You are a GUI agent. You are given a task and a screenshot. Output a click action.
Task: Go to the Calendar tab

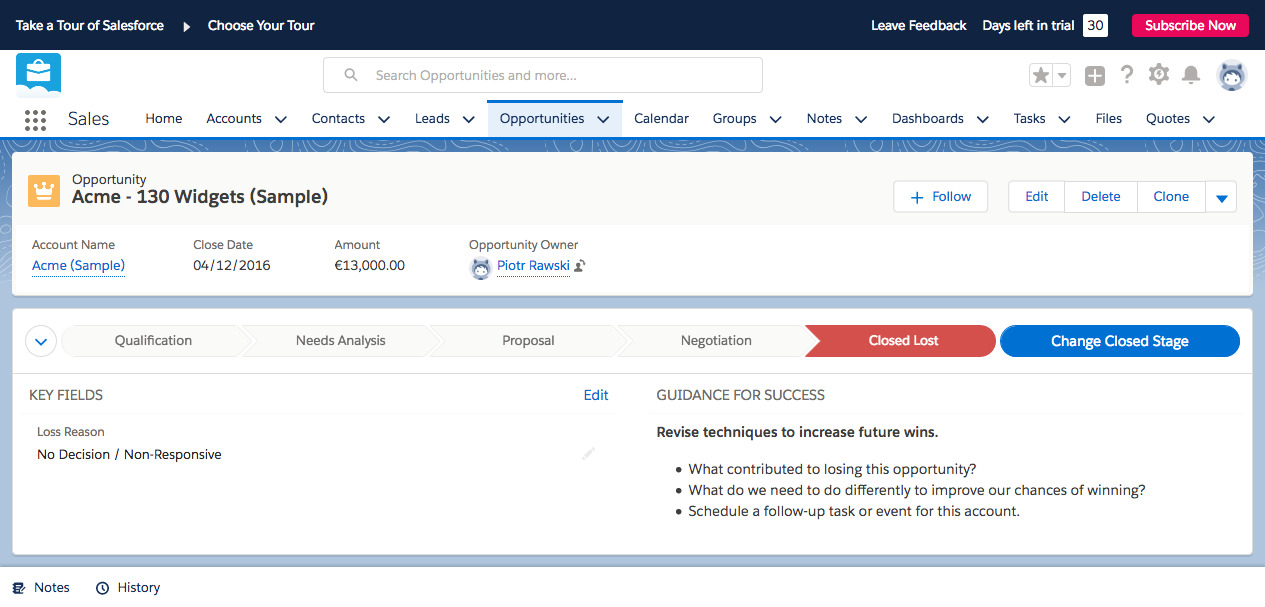661,118
